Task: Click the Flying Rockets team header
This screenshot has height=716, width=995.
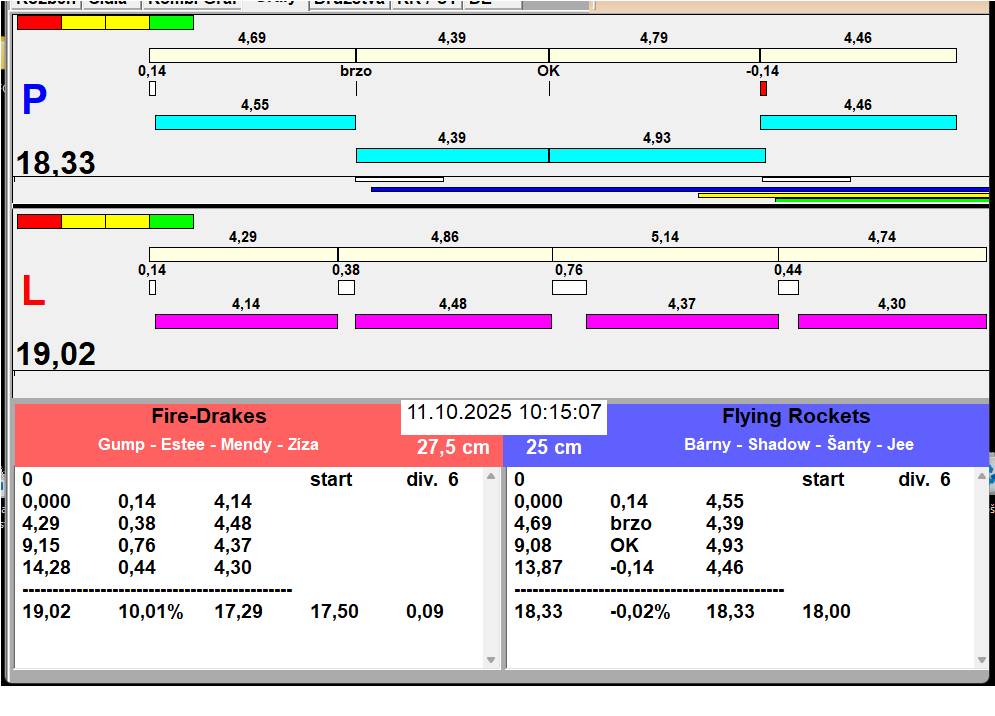Action: coord(796,417)
